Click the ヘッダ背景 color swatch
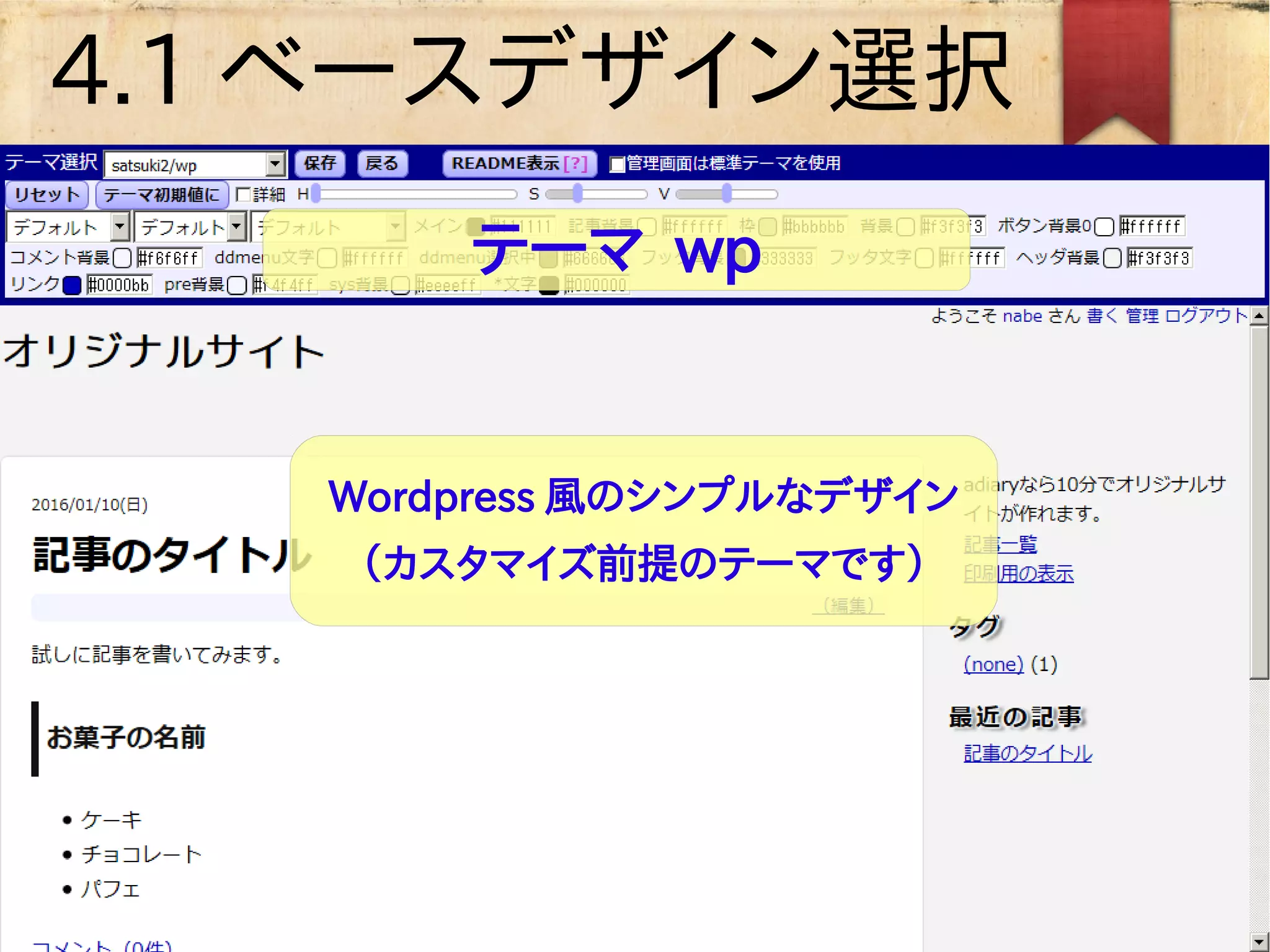Viewport: 1270px width, 952px height. (1112, 258)
